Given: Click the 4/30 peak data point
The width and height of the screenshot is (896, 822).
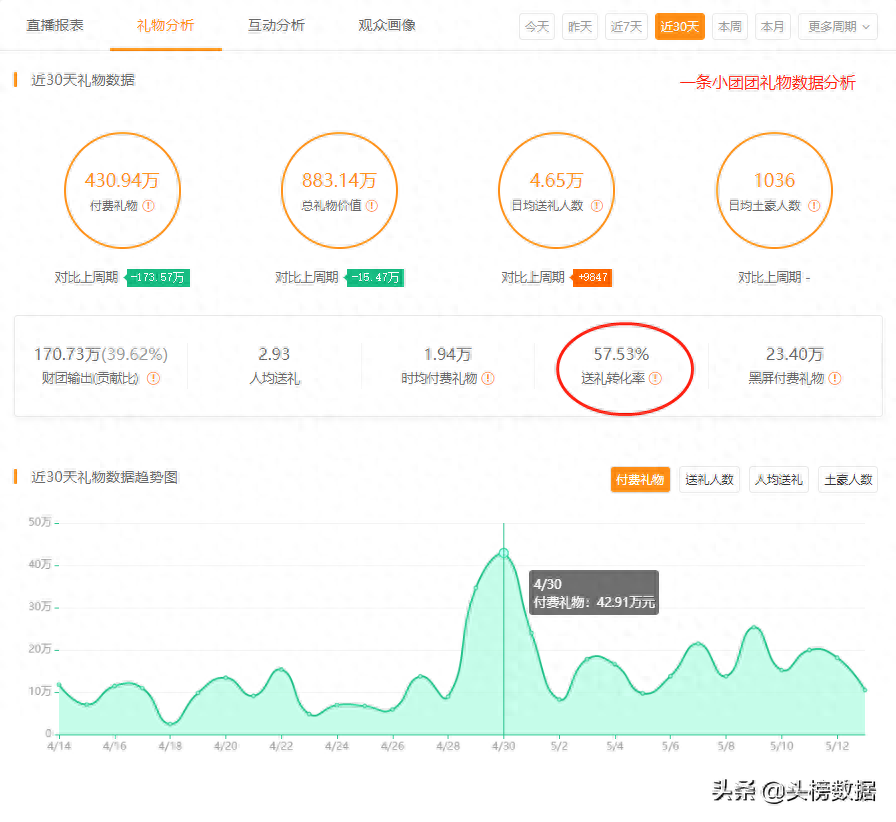Looking at the screenshot, I should coord(503,553).
